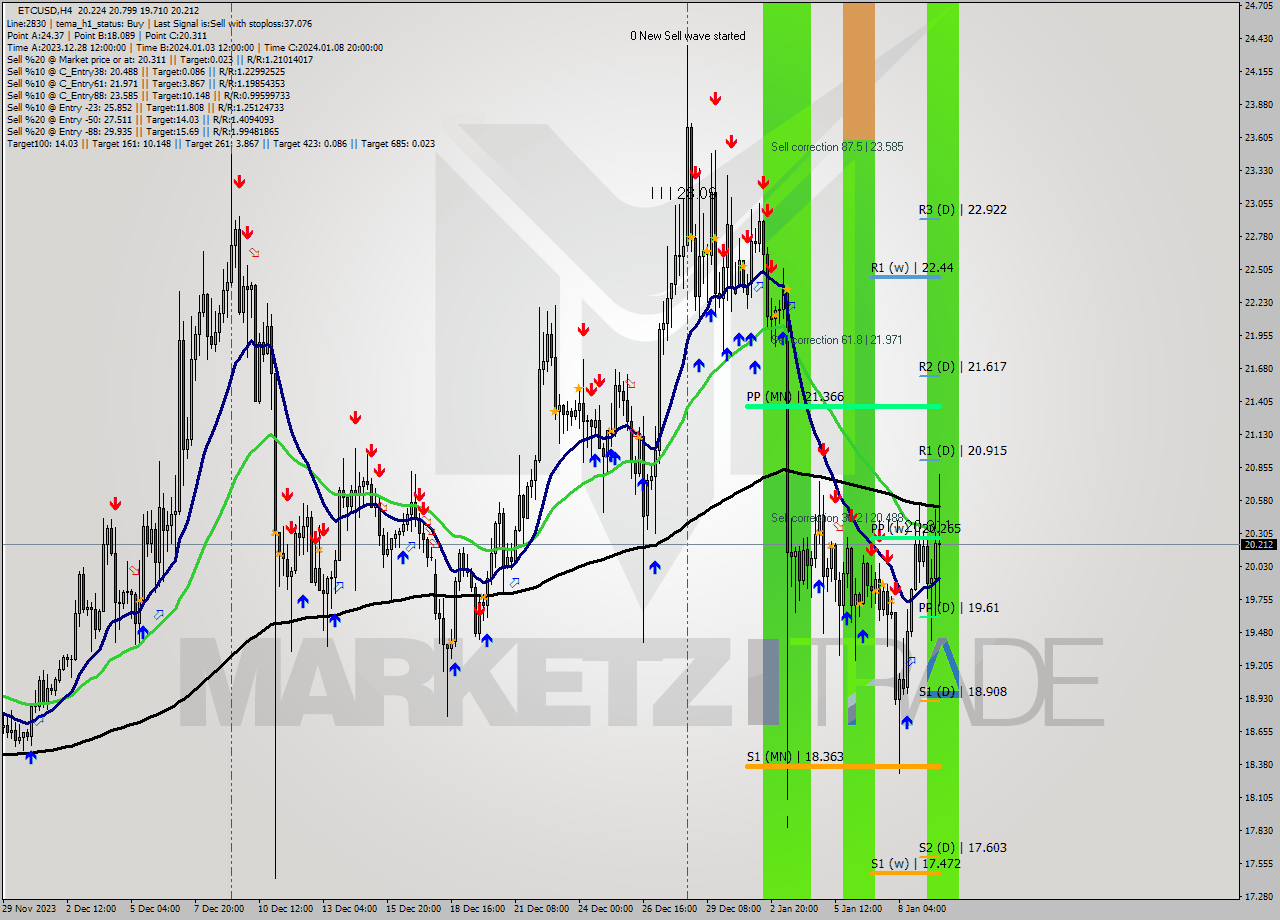Click the 'R3 (D) | 22.922' pivot label

click(x=963, y=210)
